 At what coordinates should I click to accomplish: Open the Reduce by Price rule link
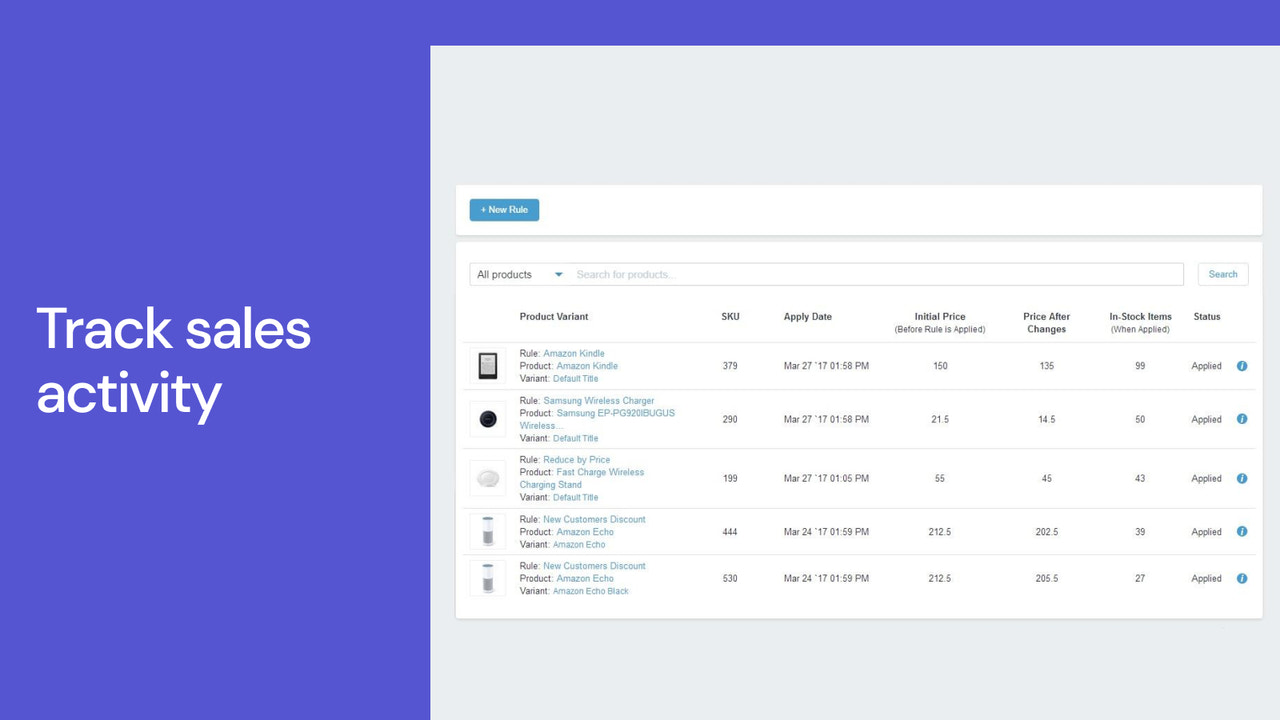coord(580,459)
